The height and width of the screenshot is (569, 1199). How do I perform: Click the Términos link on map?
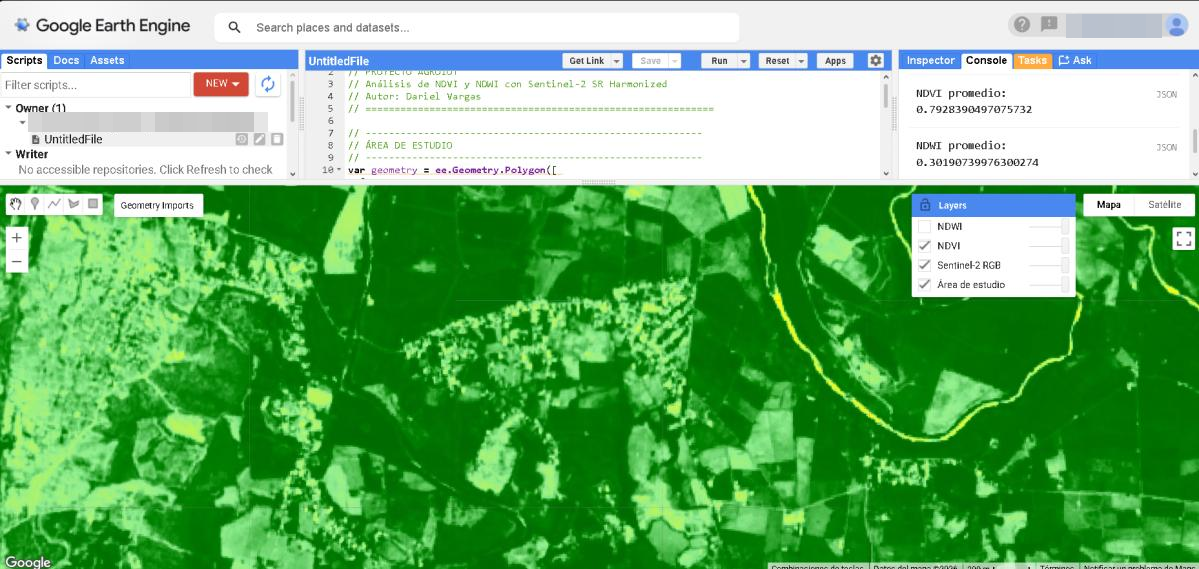click(1057, 567)
